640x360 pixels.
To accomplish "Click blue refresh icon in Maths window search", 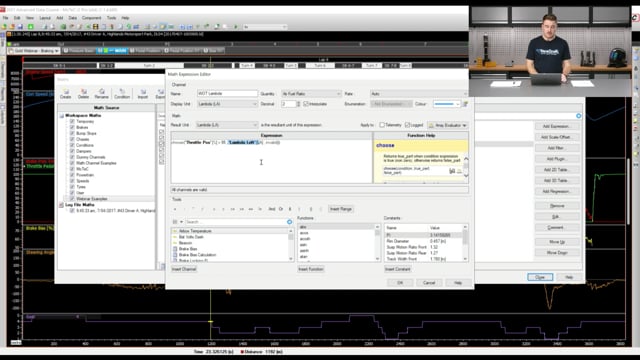I will pyautogui.click(x=578, y=116).
